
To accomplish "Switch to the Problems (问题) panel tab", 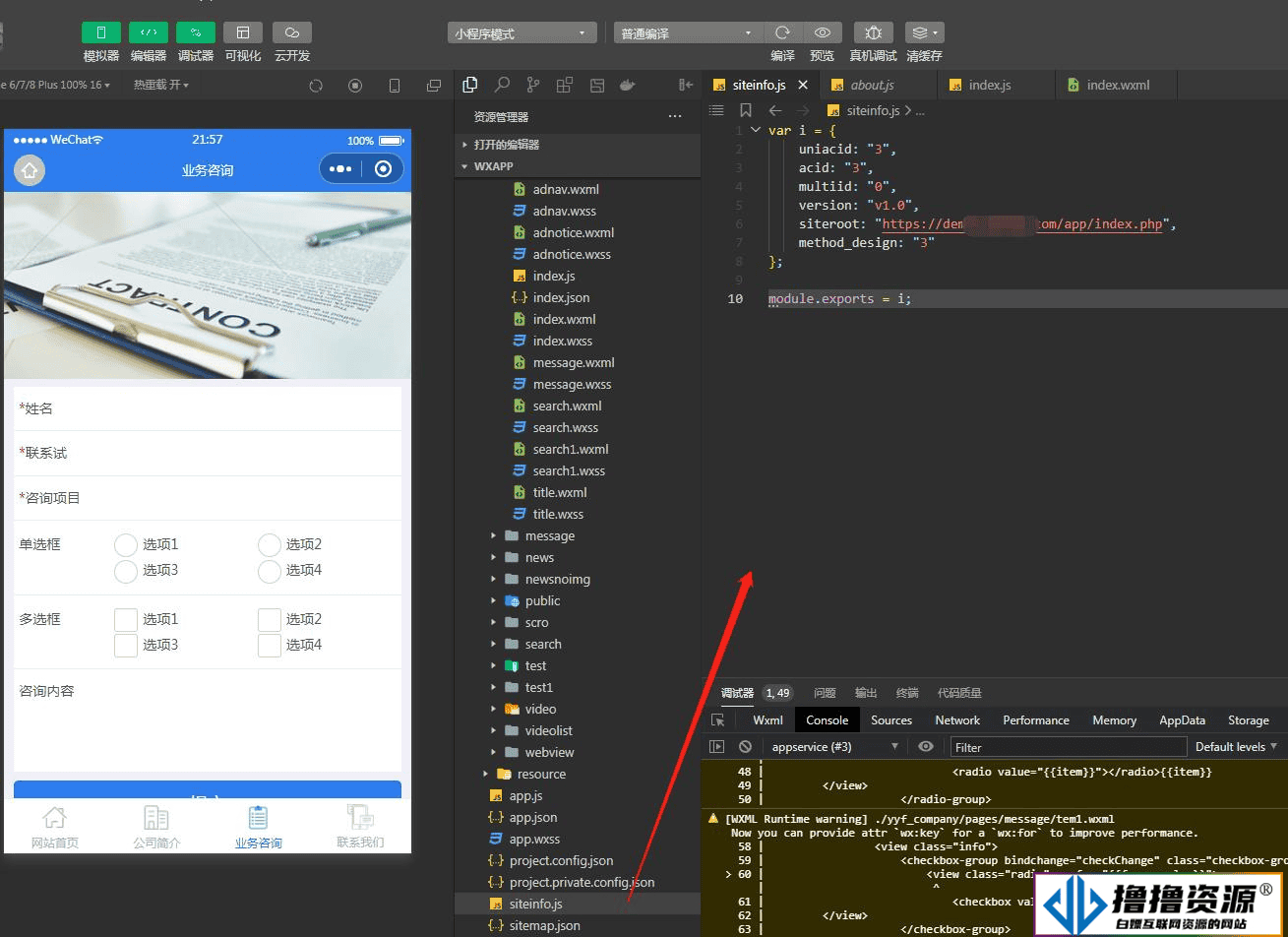I will [x=825, y=693].
